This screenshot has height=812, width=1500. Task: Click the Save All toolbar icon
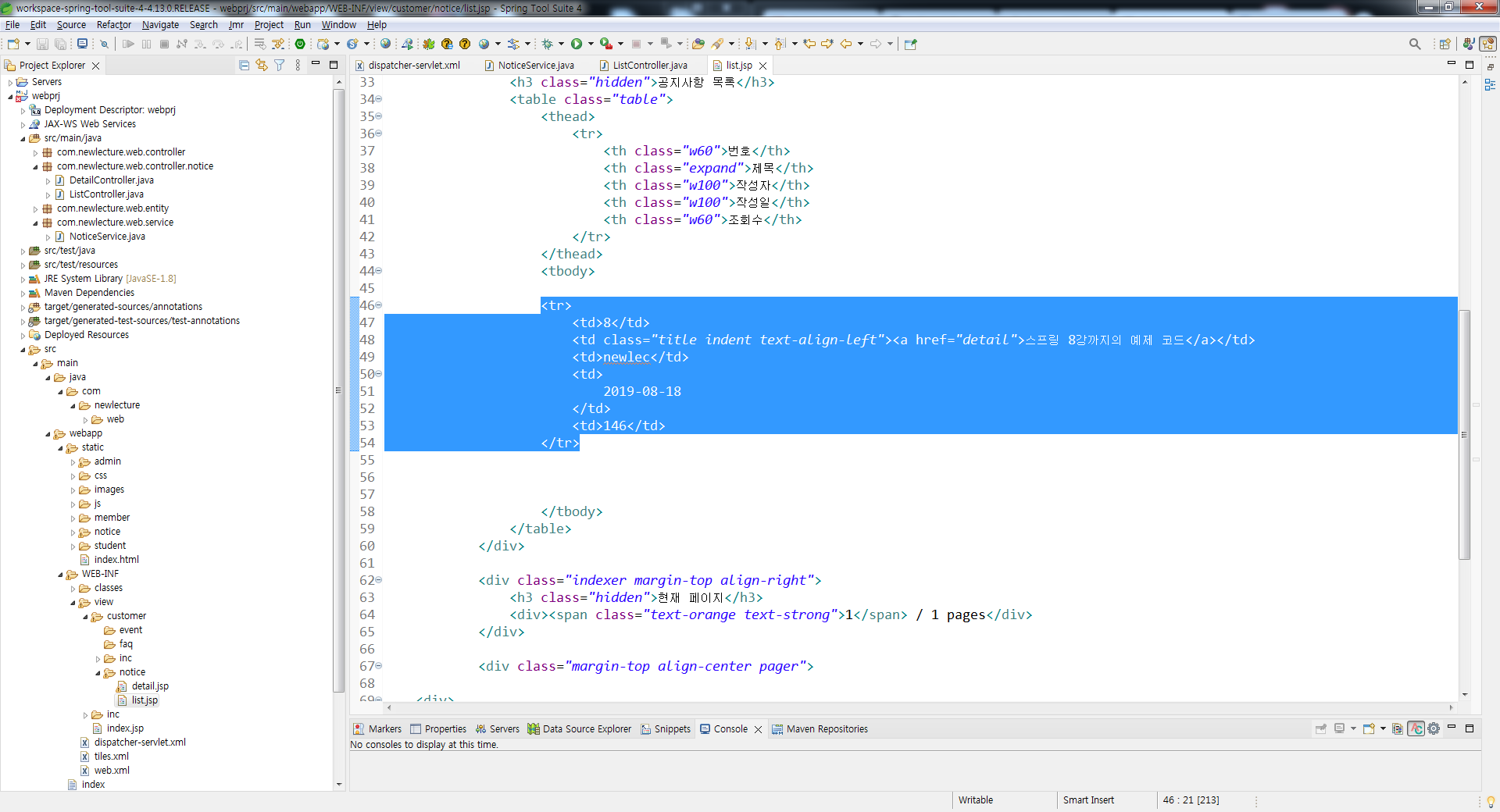pyautogui.click(x=60, y=44)
